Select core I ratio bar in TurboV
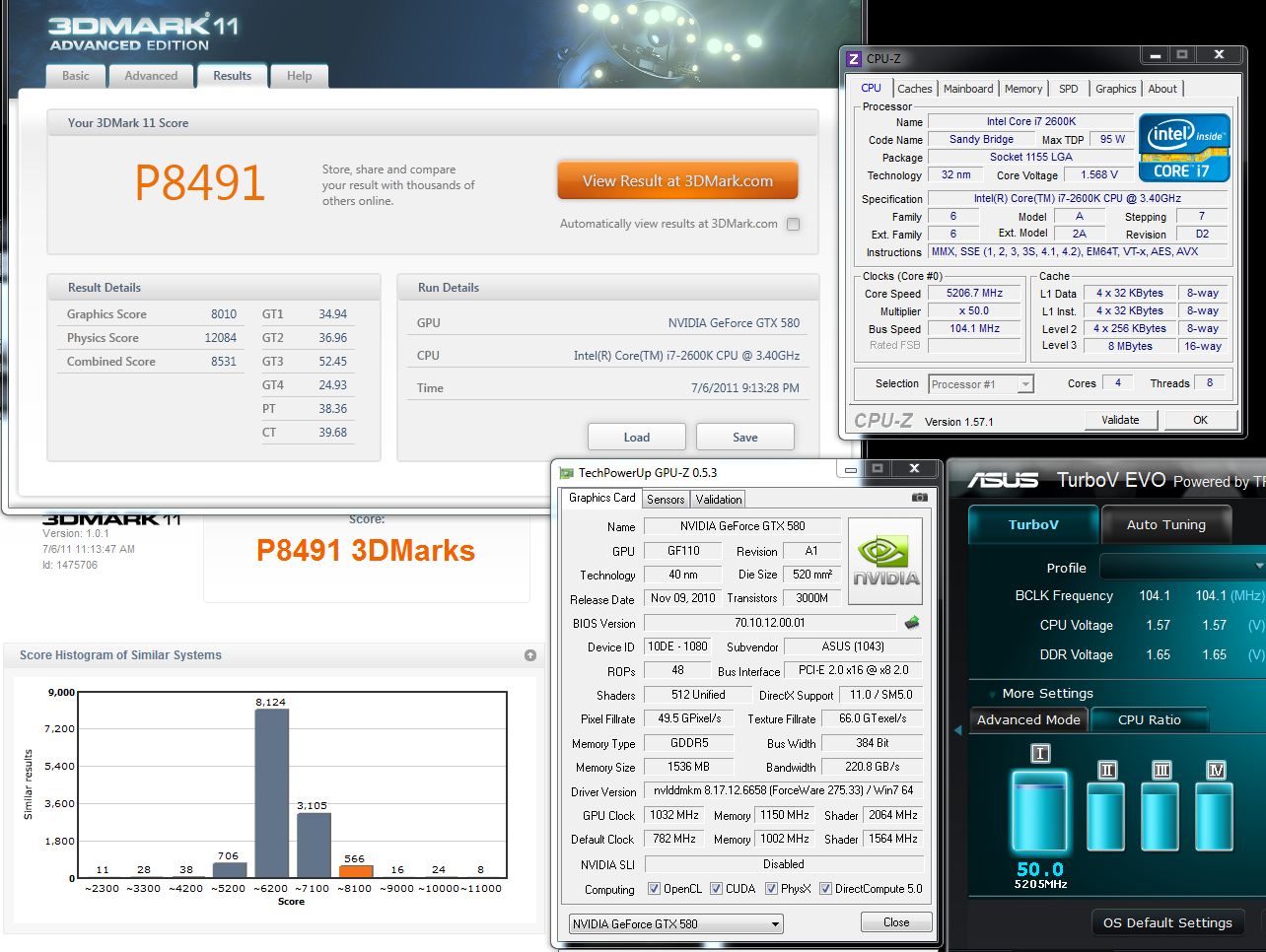This screenshot has height=952, width=1266. click(1039, 811)
